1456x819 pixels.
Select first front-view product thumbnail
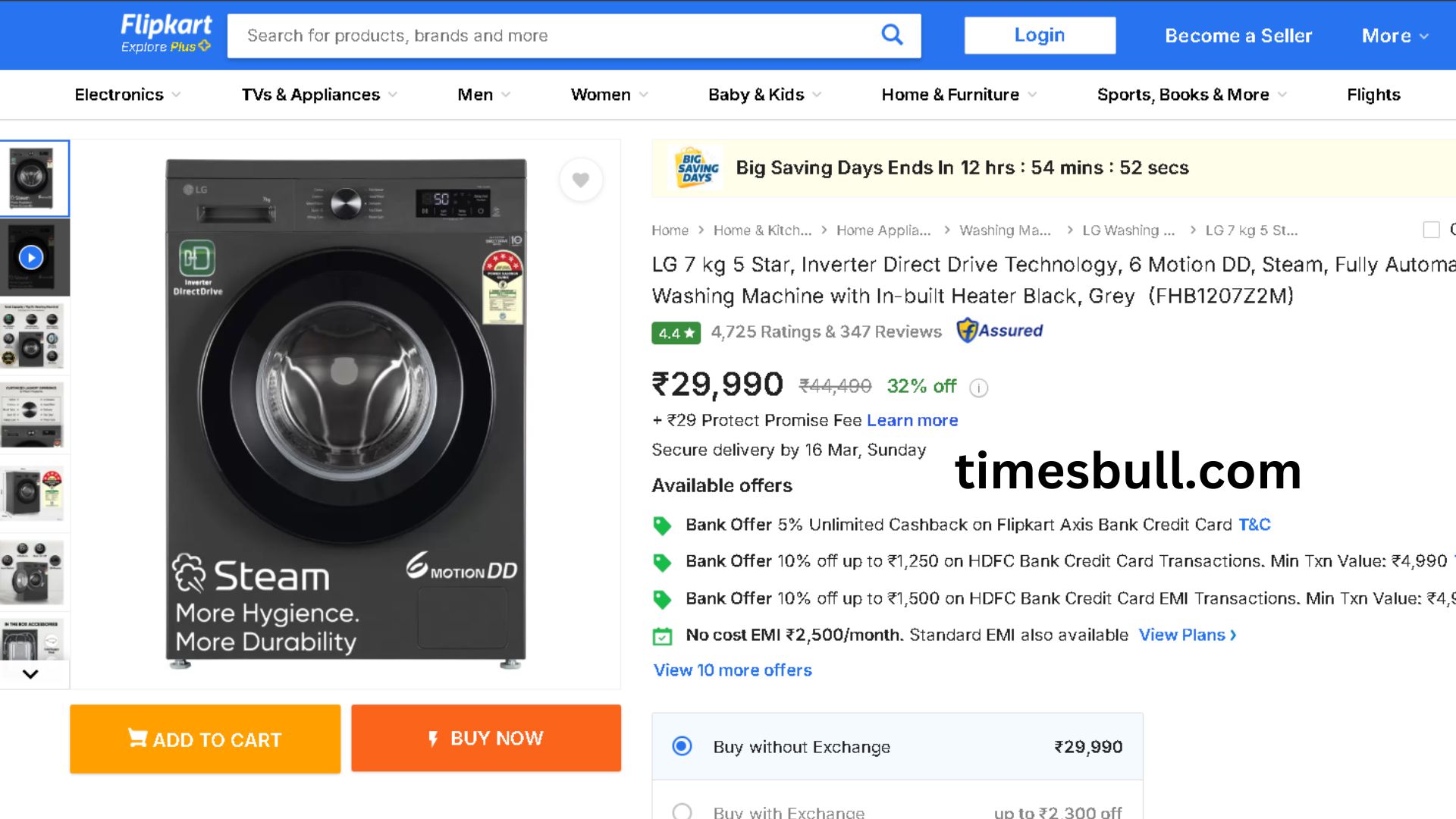point(31,178)
